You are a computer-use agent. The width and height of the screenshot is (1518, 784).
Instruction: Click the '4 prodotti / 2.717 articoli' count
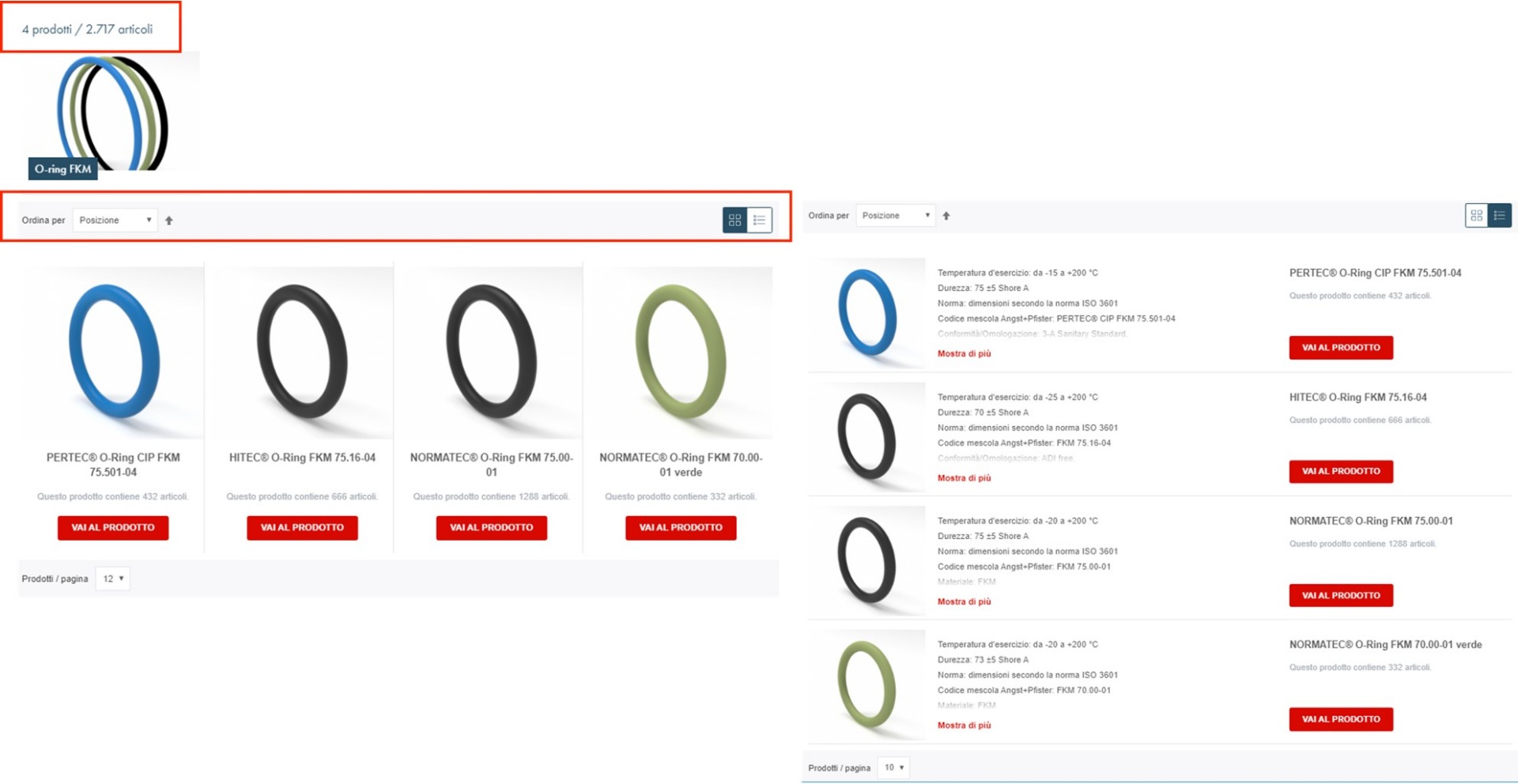point(87,29)
